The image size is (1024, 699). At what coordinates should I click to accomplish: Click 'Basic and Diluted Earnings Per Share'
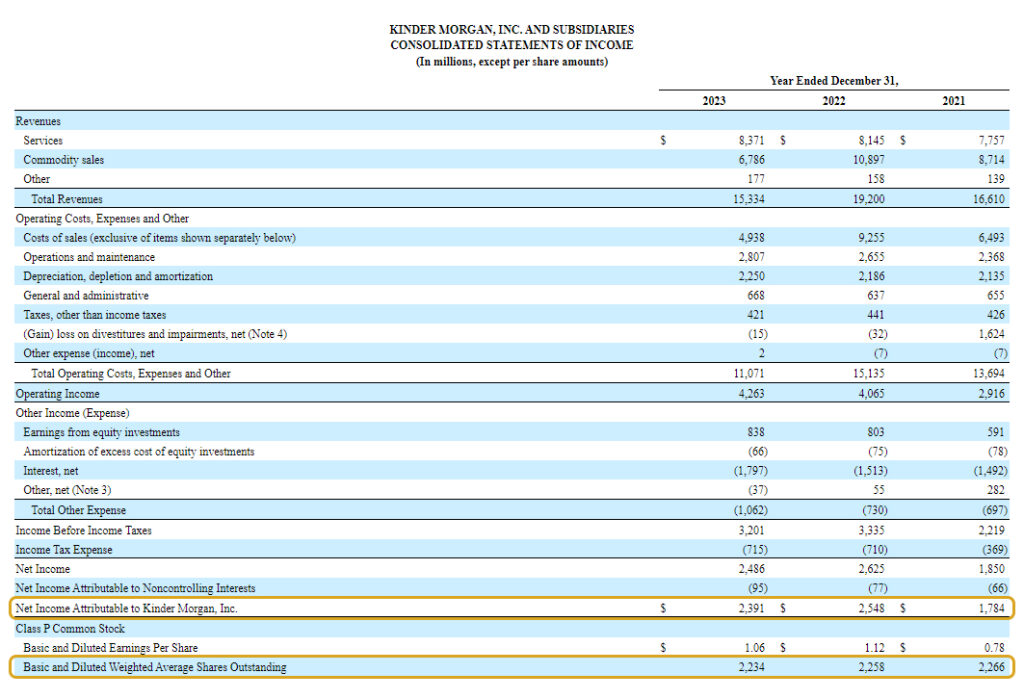click(x=110, y=648)
